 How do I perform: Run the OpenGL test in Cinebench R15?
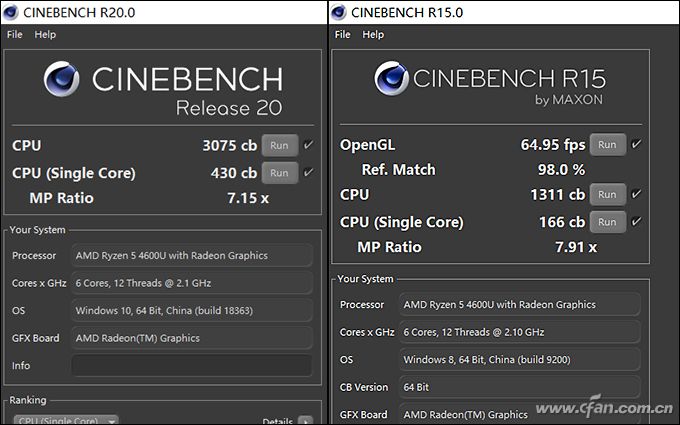607,144
